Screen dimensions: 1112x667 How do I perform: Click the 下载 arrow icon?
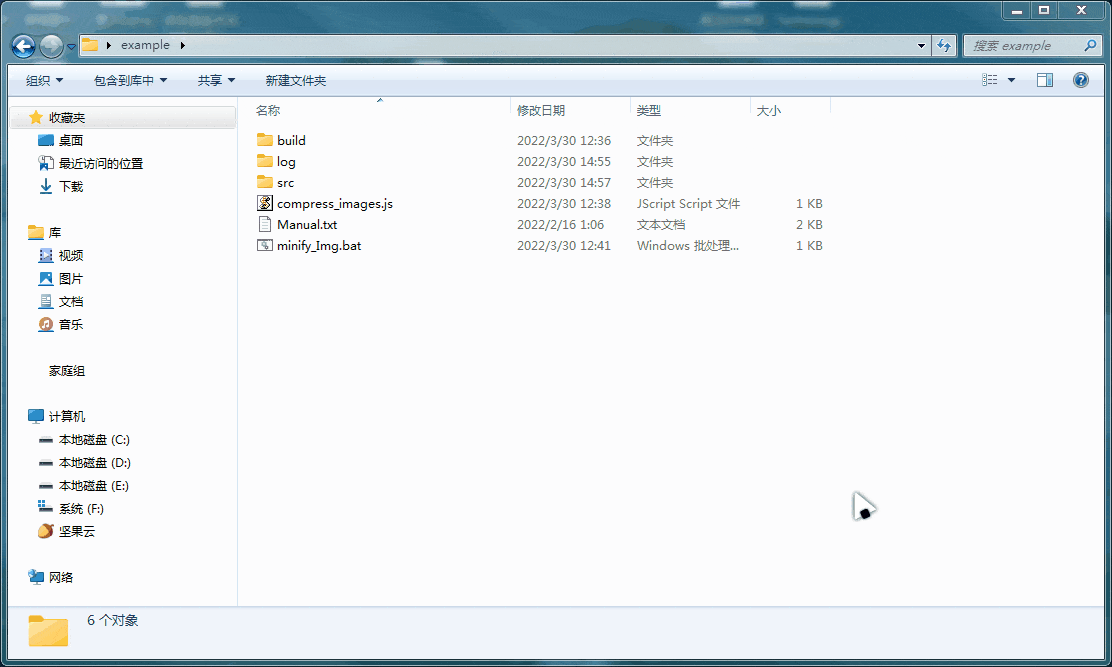pos(45,186)
